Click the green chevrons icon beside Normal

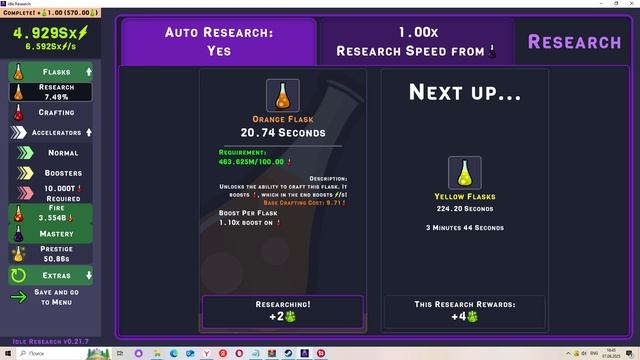tap(25, 153)
